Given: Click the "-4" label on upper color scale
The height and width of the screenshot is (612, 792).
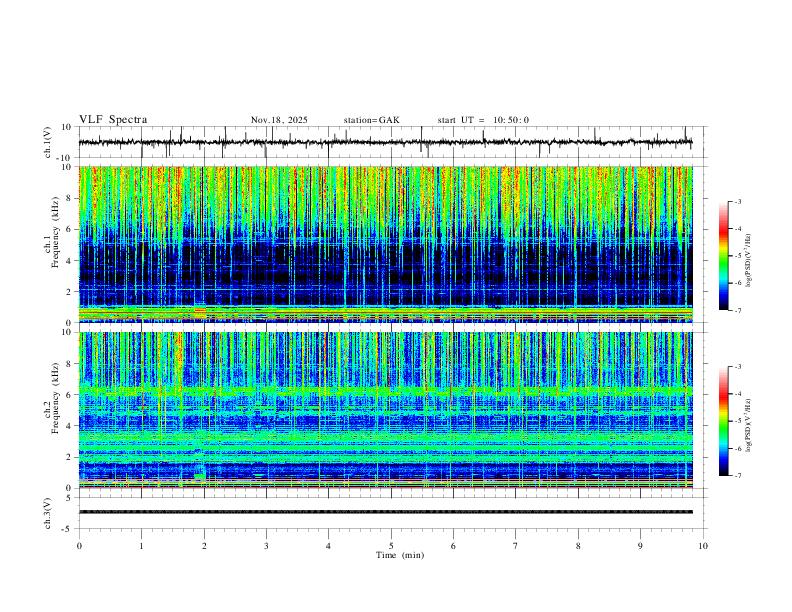Looking at the screenshot, I should click(x=737, y=229).
